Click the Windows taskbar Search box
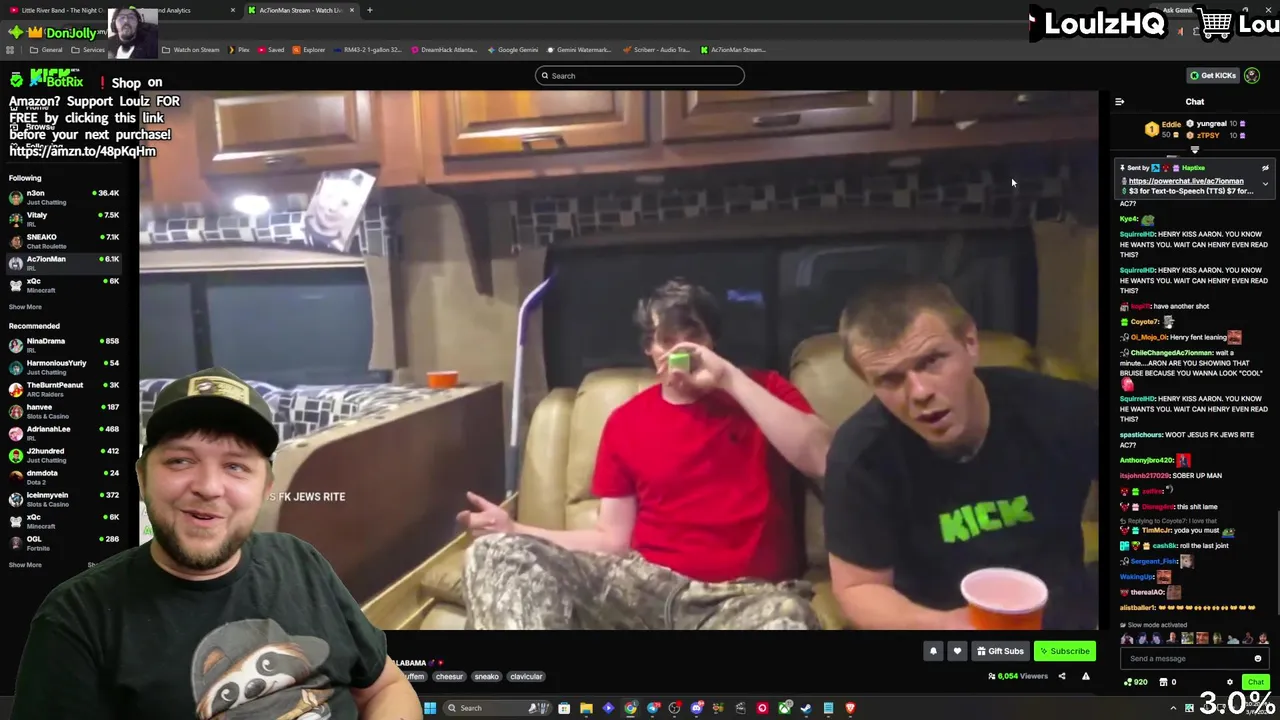This screenshot has height=720, width=1280. [496, 708]
